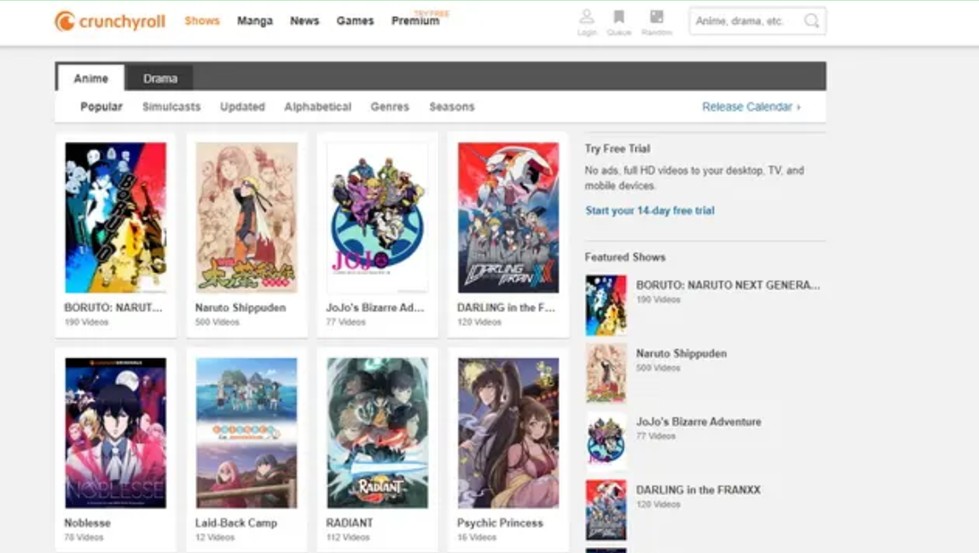The width and height of the screenshot is (979, 553).
Task: Open the Psychic Princess poster
Action: [x=508, y=433]
